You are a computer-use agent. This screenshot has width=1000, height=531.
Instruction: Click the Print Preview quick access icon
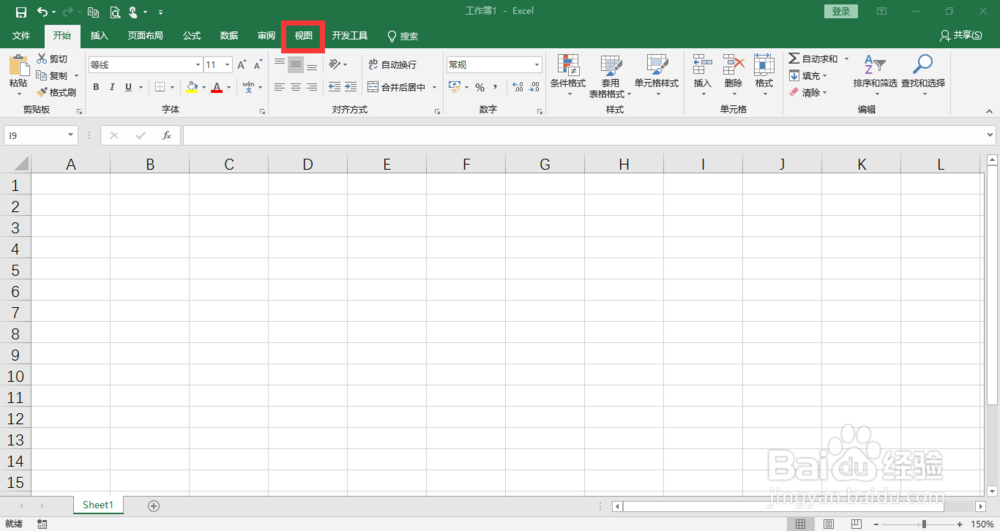(x=115, y=12)
